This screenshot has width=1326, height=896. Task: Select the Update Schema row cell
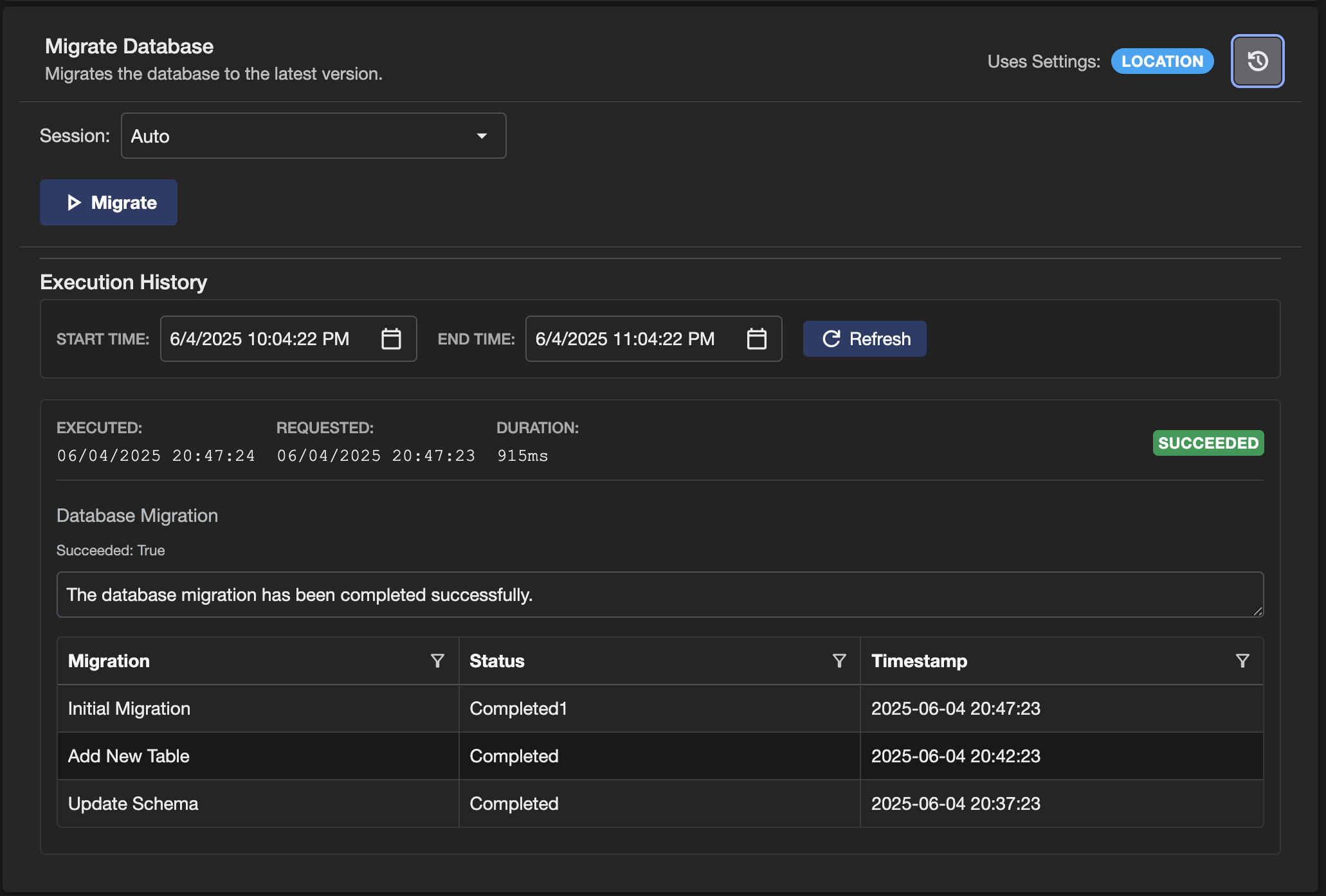click(258, 803)
